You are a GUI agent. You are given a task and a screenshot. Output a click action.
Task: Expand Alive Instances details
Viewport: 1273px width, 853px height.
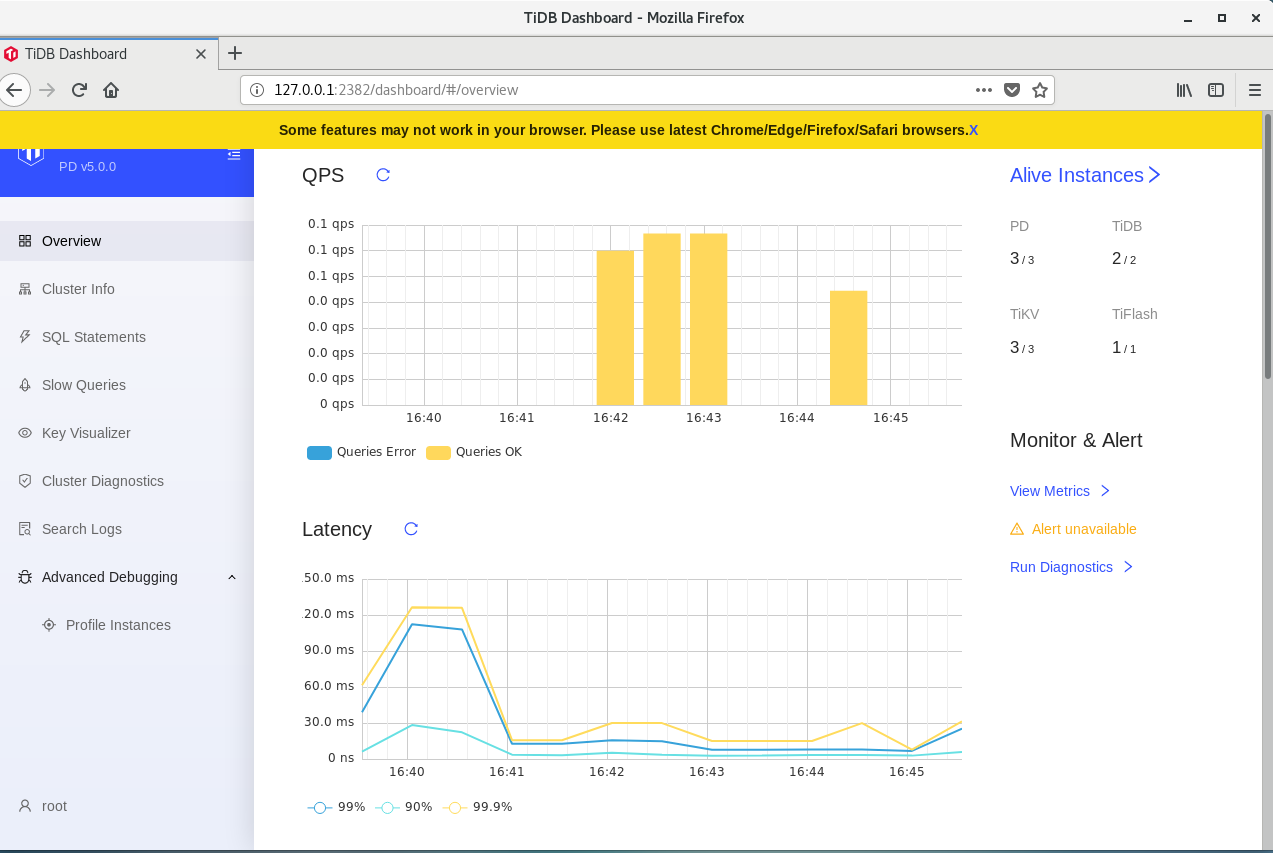[1085, 175]
